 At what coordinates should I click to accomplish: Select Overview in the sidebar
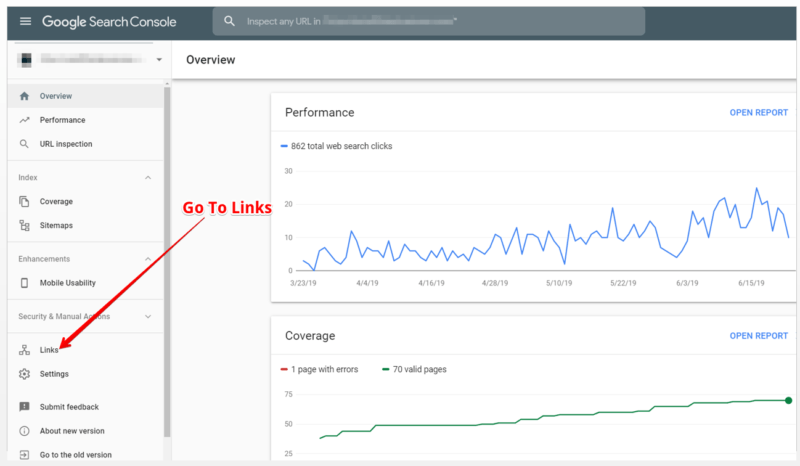tap(86, 96)
